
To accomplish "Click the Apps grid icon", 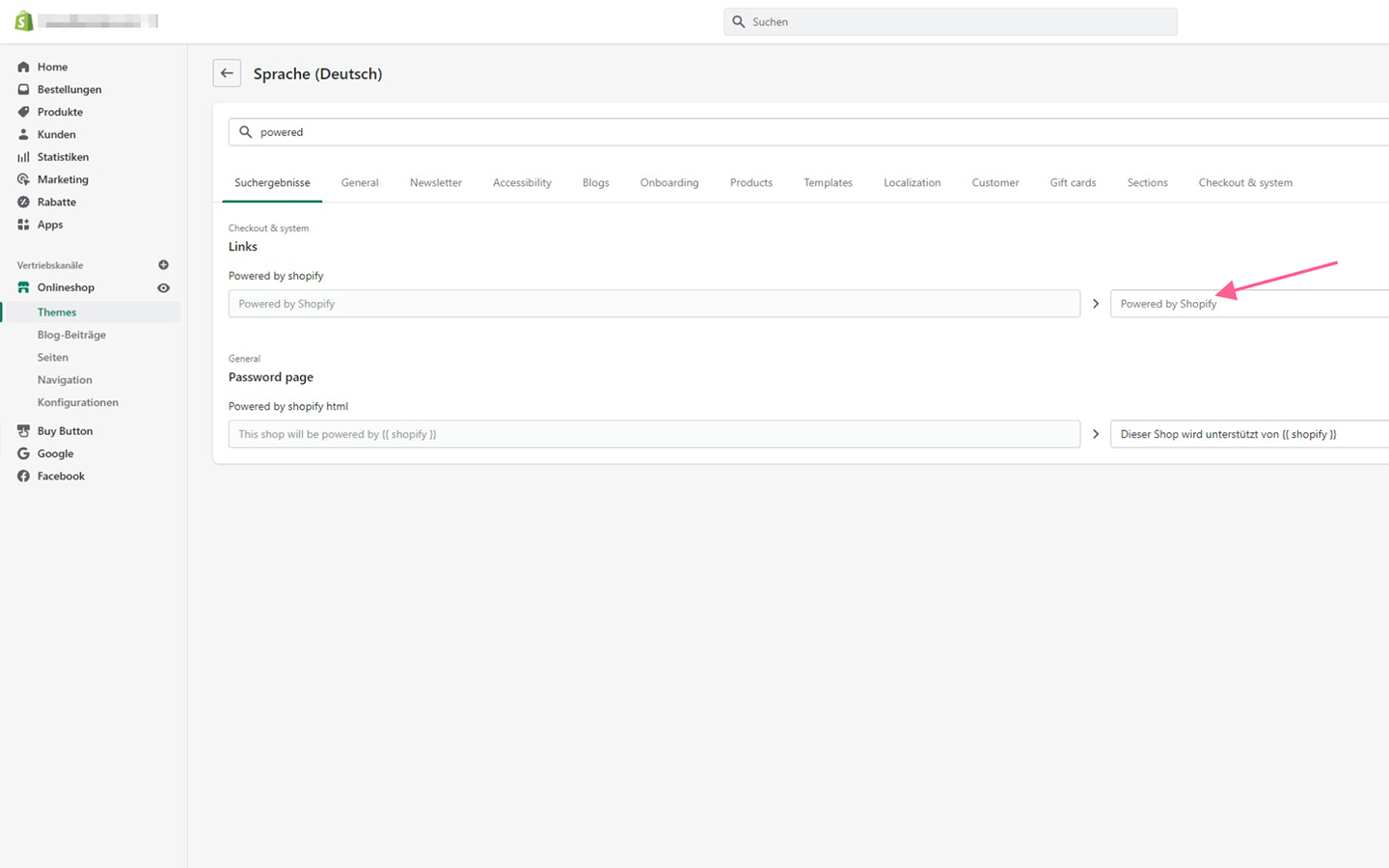I will click(x=23, y=225).
